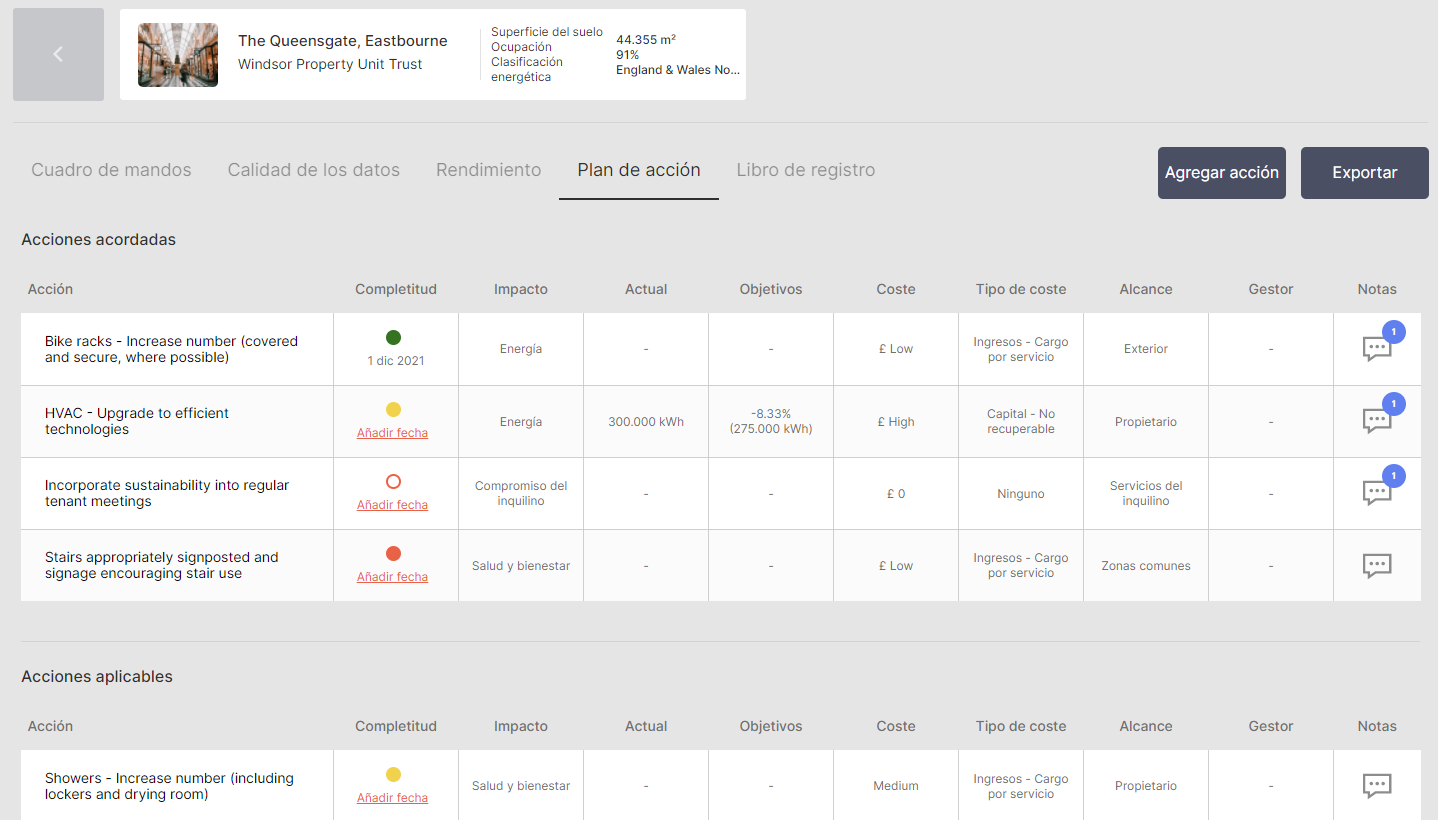Select The Queensgate, Eastbourne property name
The image size is (1438, 820).
343,40
